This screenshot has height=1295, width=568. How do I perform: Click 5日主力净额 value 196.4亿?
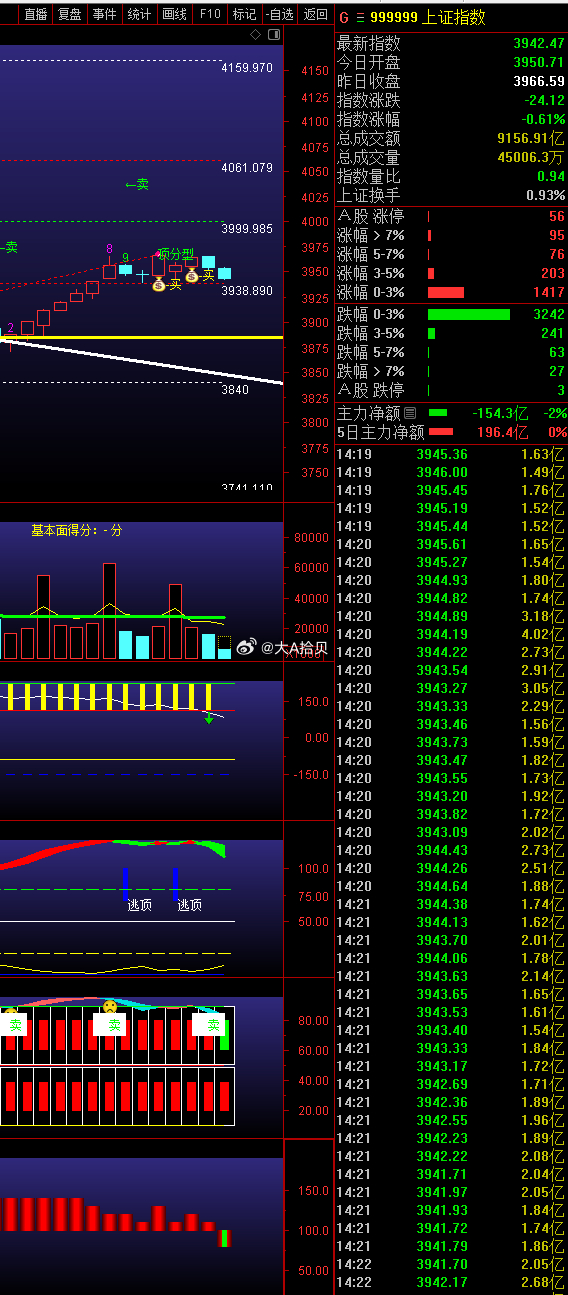[x=503, y=432]
